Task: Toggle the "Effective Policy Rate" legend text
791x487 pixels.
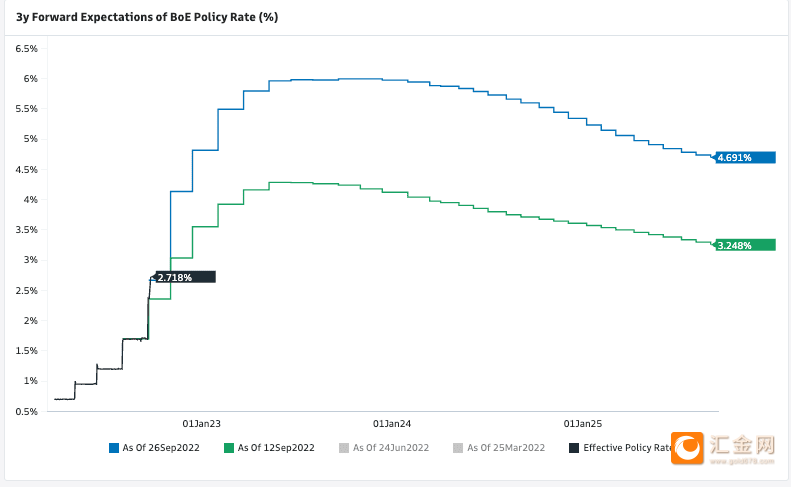Action: (x=627, y=448)
